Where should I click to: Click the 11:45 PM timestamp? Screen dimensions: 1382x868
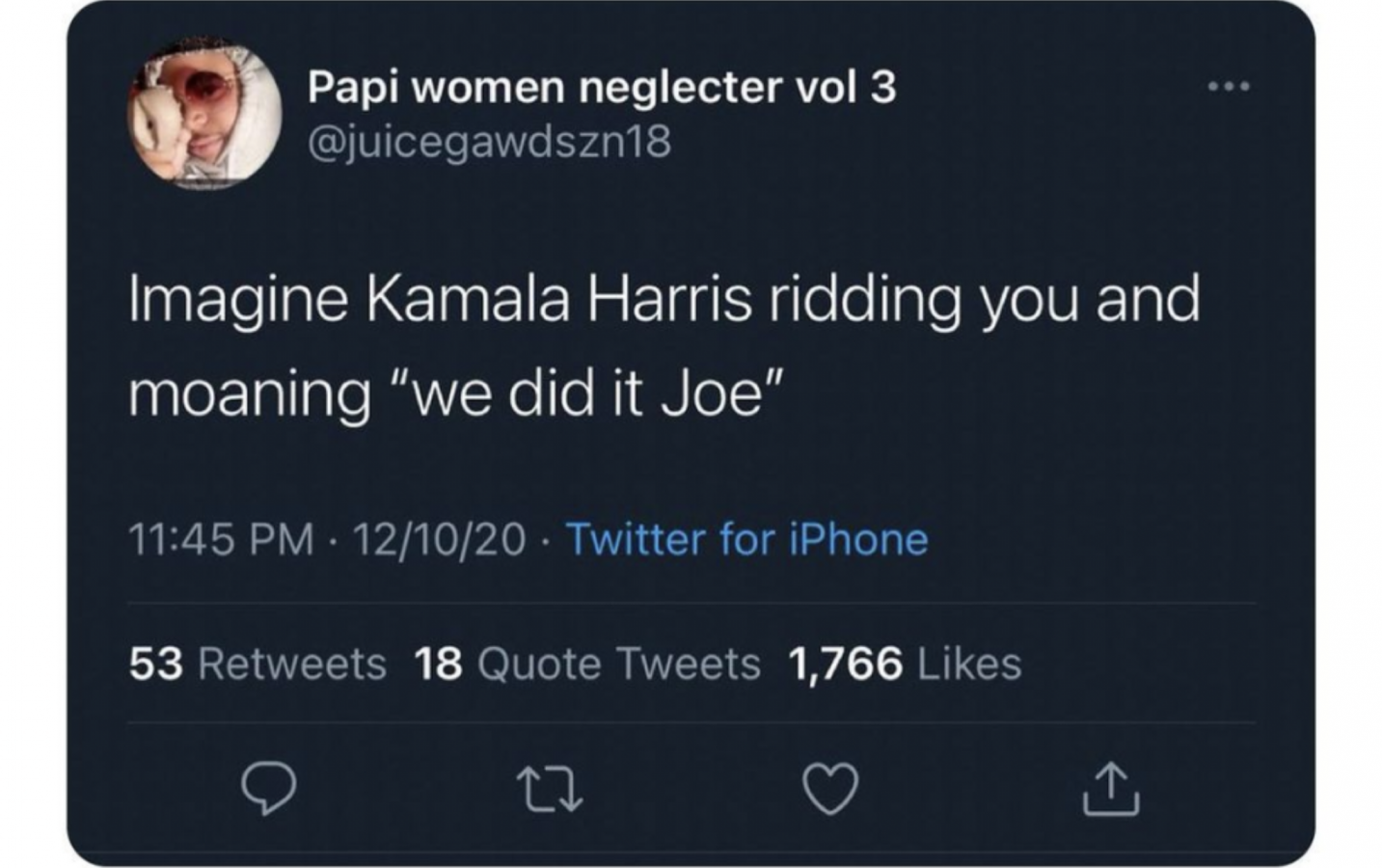coord(222,538)
